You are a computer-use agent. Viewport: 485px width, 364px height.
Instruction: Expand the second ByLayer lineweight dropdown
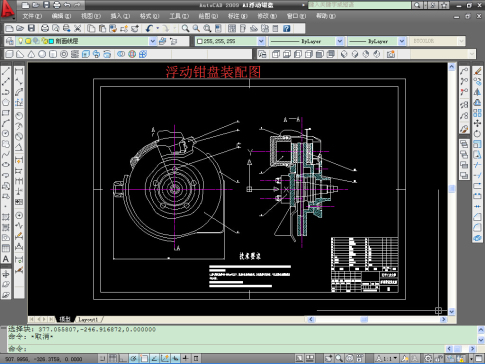click(x=402, y=41)
